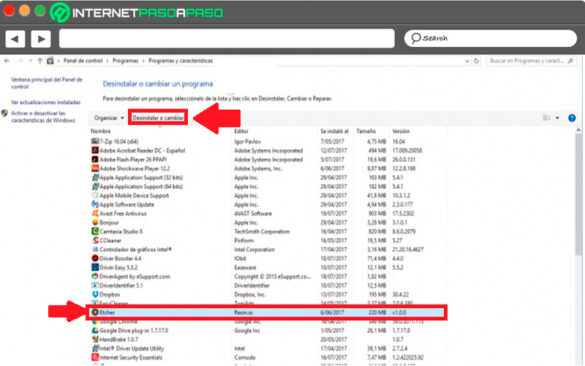Select the Etcher program icon
This screenshot has height=366, width=585.
(x=95, y=312)
